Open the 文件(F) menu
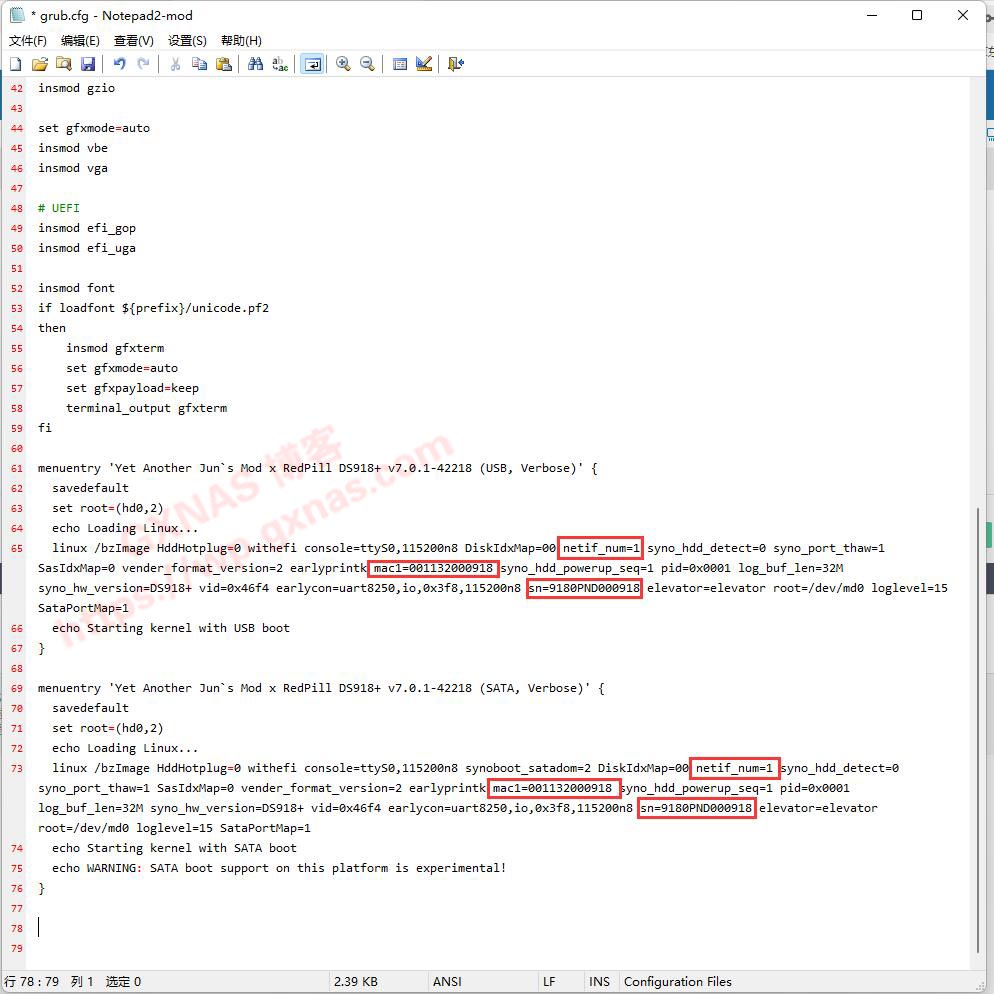The height and width of the screenshot is (994, 994). click(x=28, y=41)
